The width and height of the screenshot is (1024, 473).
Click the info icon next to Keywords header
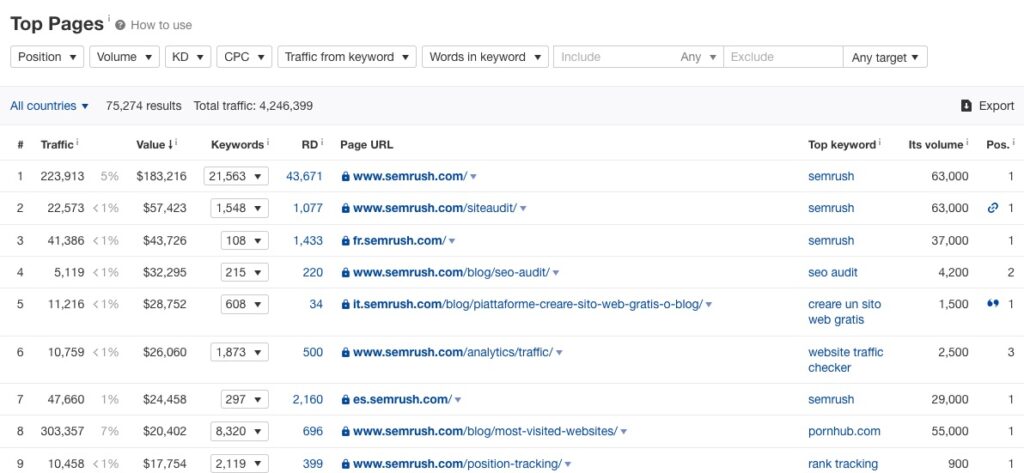(x=268, y=142)
